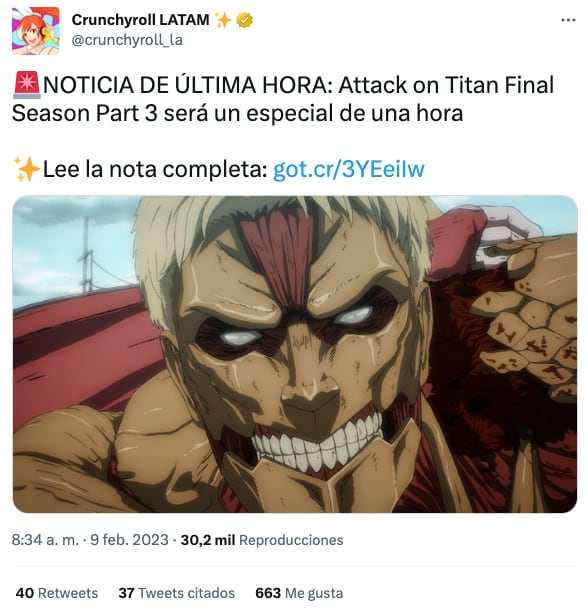Open the @crunchyroll_la handle link

(x=127, y=40)
